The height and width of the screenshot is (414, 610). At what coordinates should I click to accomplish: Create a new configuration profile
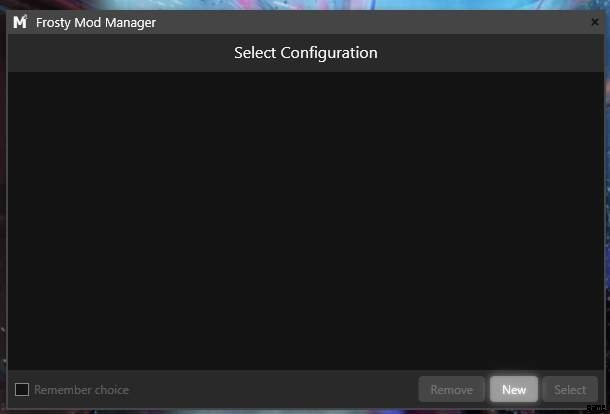(x=514, y=390)
